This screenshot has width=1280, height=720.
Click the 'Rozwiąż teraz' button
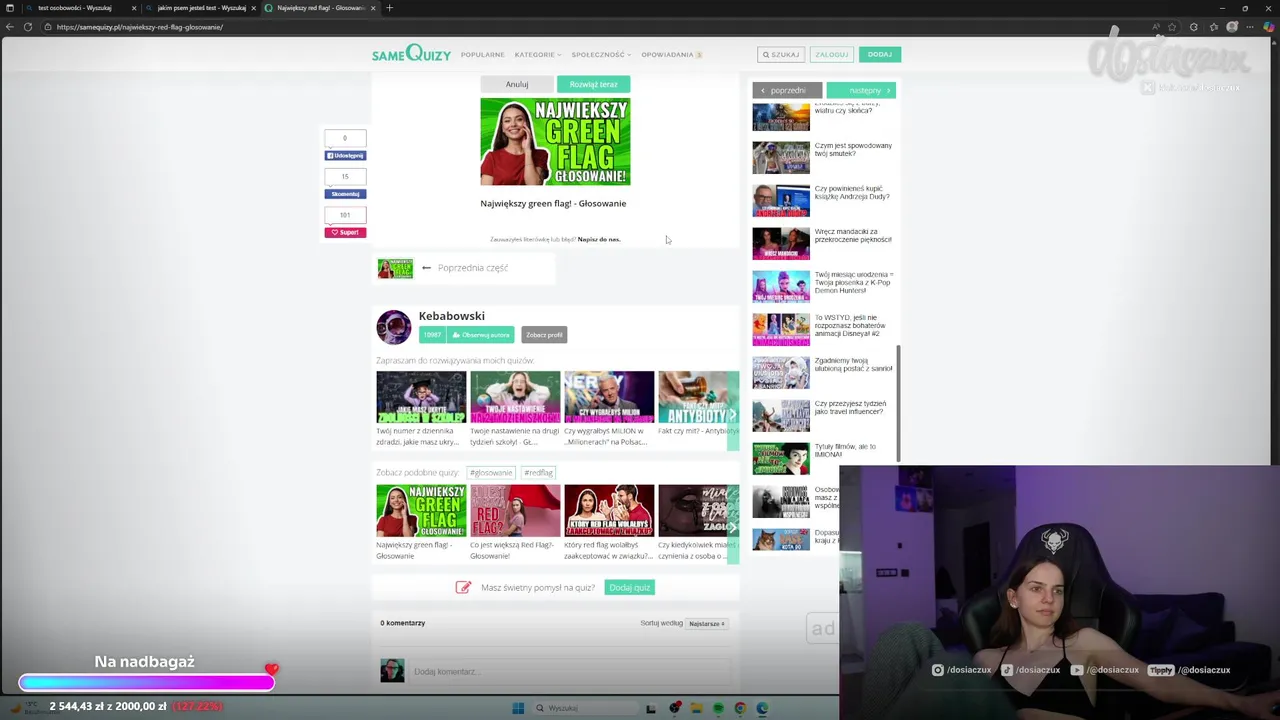tap(593, 84)
